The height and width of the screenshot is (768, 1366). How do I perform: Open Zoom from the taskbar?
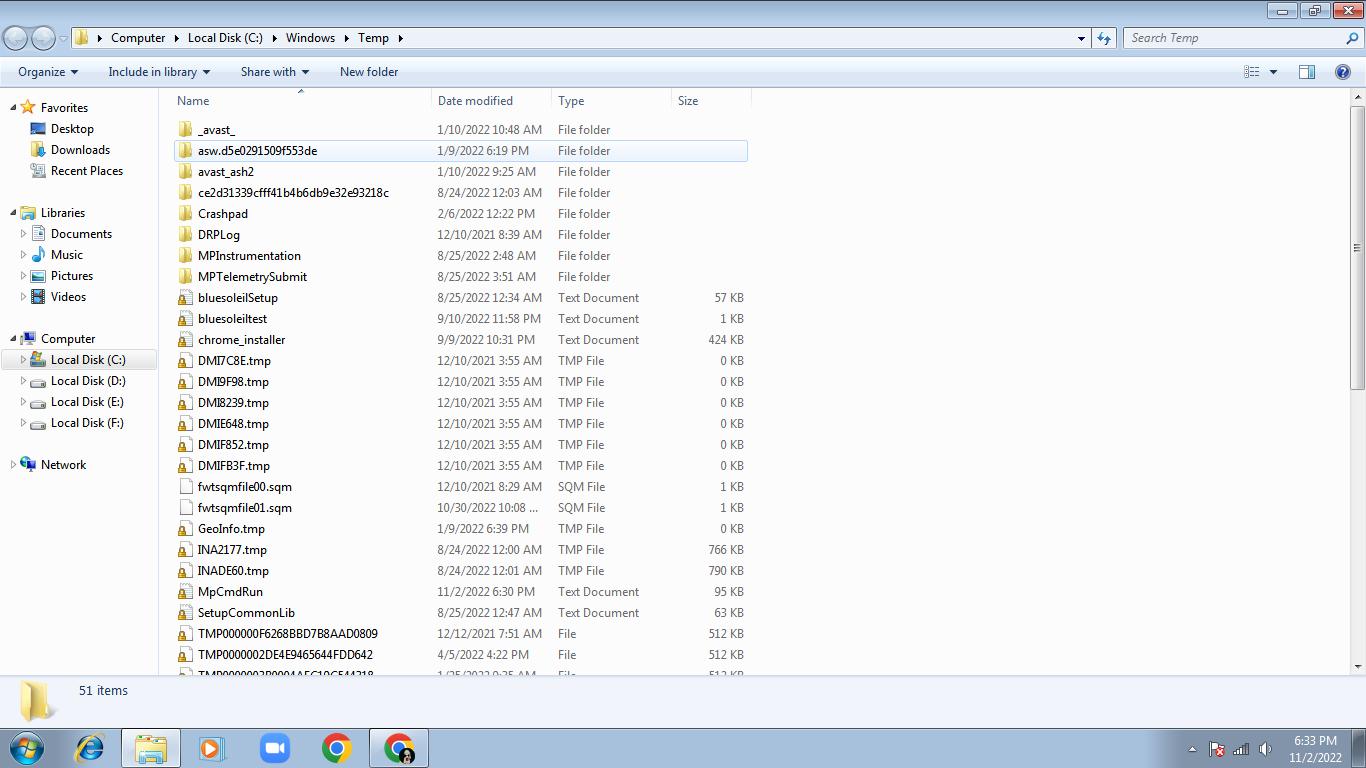[x=274, y=748]
